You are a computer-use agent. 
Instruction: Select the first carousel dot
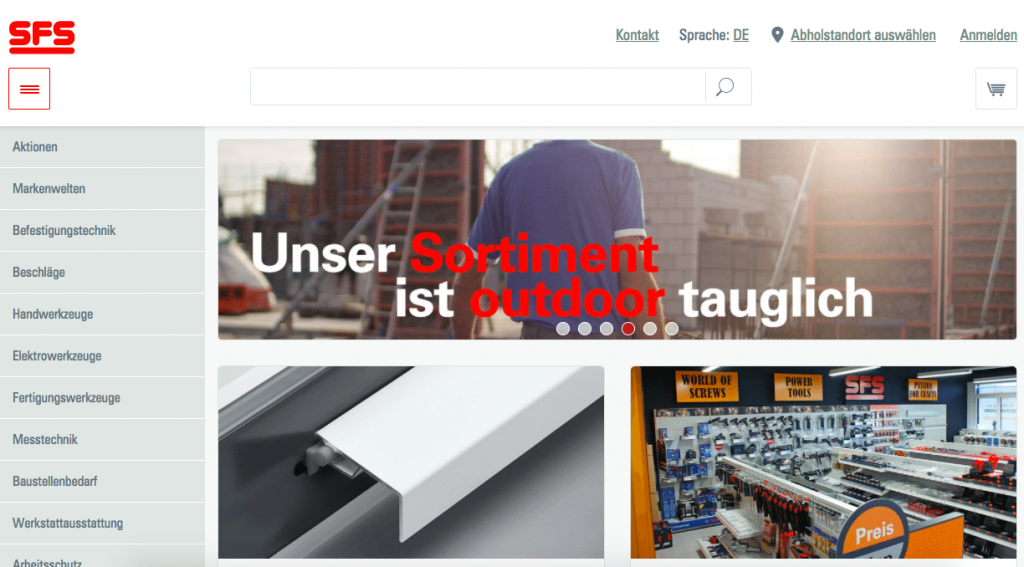point(563,329)
